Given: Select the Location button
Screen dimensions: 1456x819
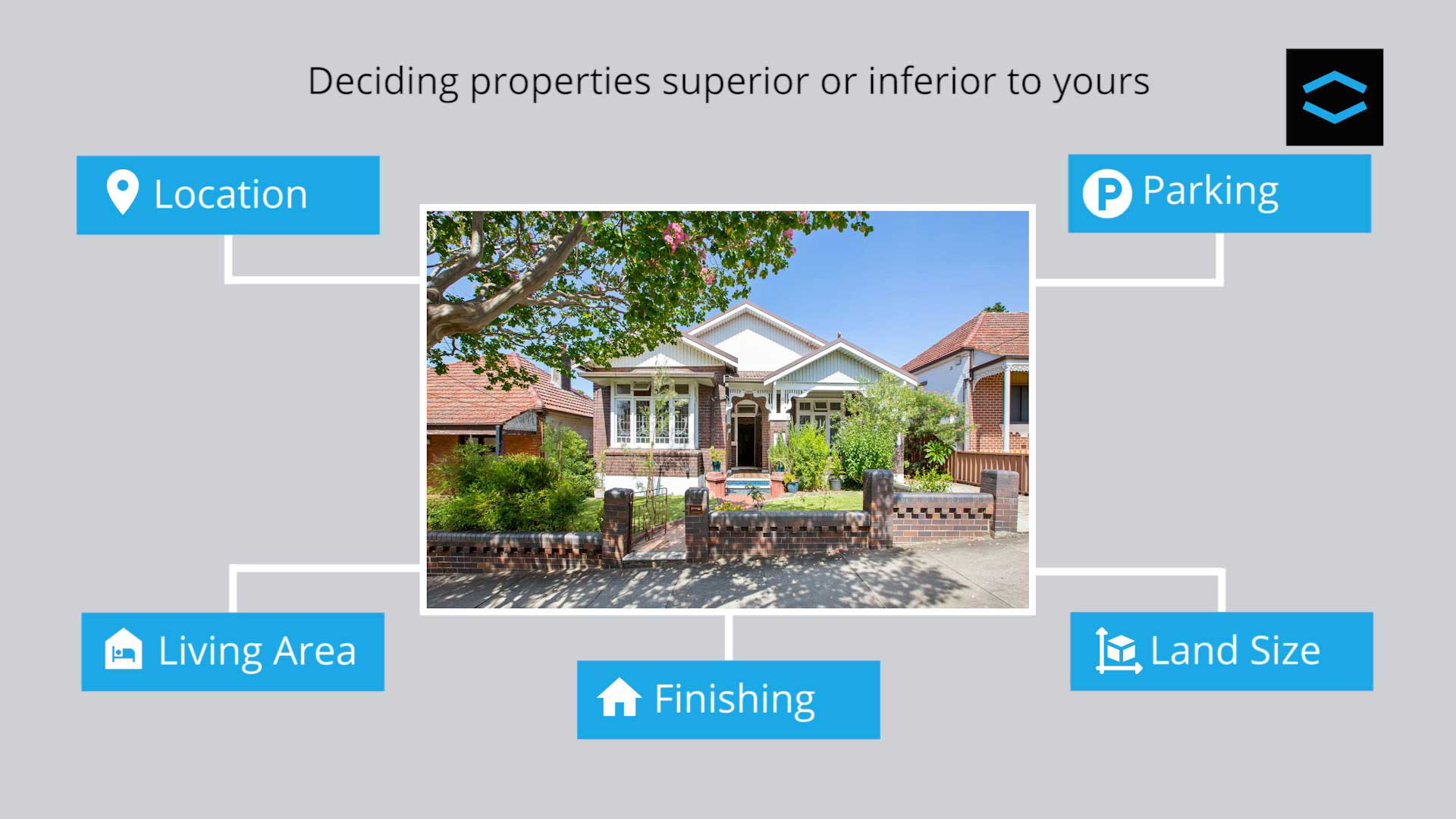Looking at the screenshot, I should click(228, 195).
